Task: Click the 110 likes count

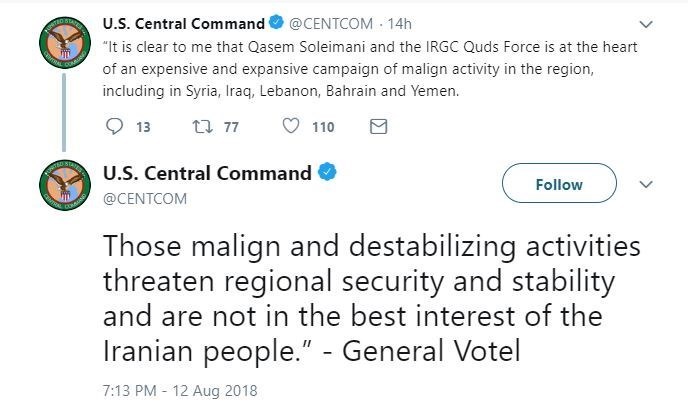Action: click(323, 127)
